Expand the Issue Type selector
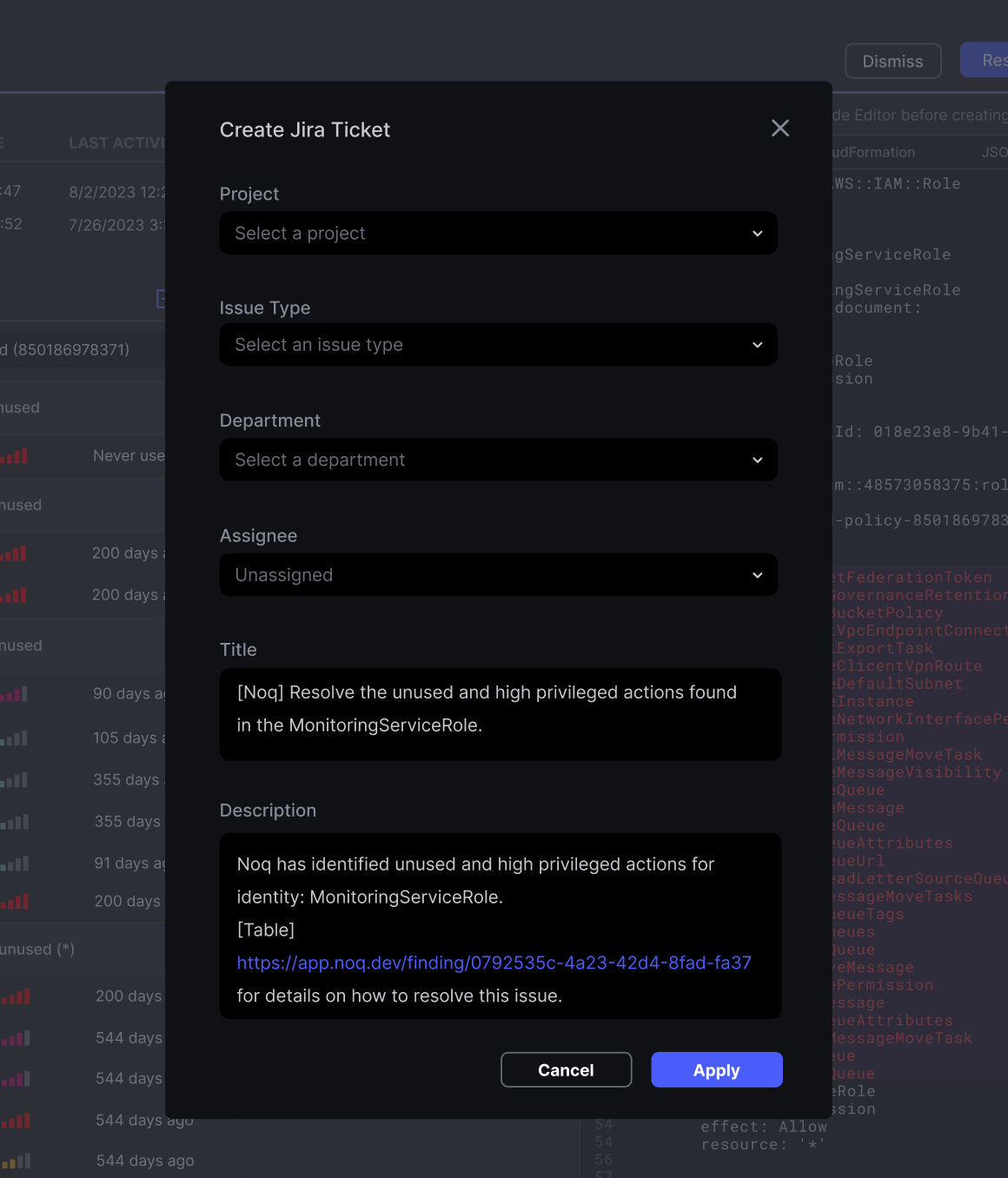This screenshot has height=1178, width=1008. pyautogui.click(x=498, y=345)
